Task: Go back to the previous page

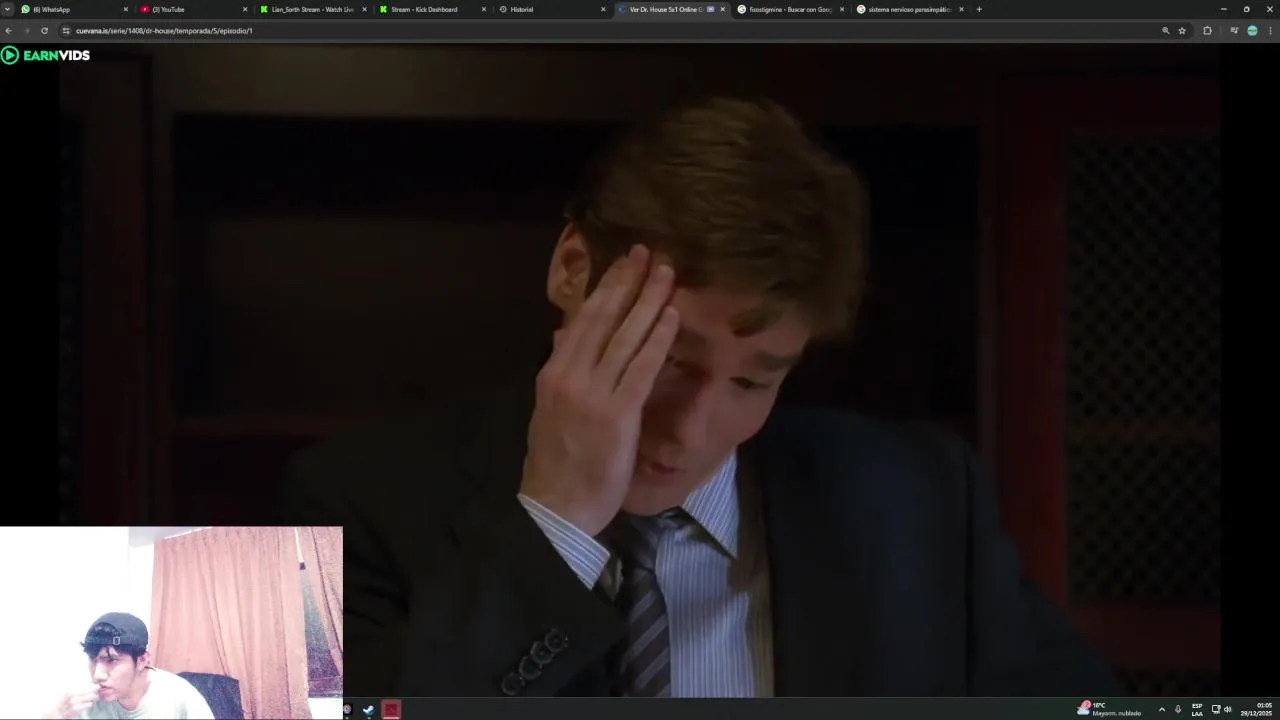Action: pos(9,31)
